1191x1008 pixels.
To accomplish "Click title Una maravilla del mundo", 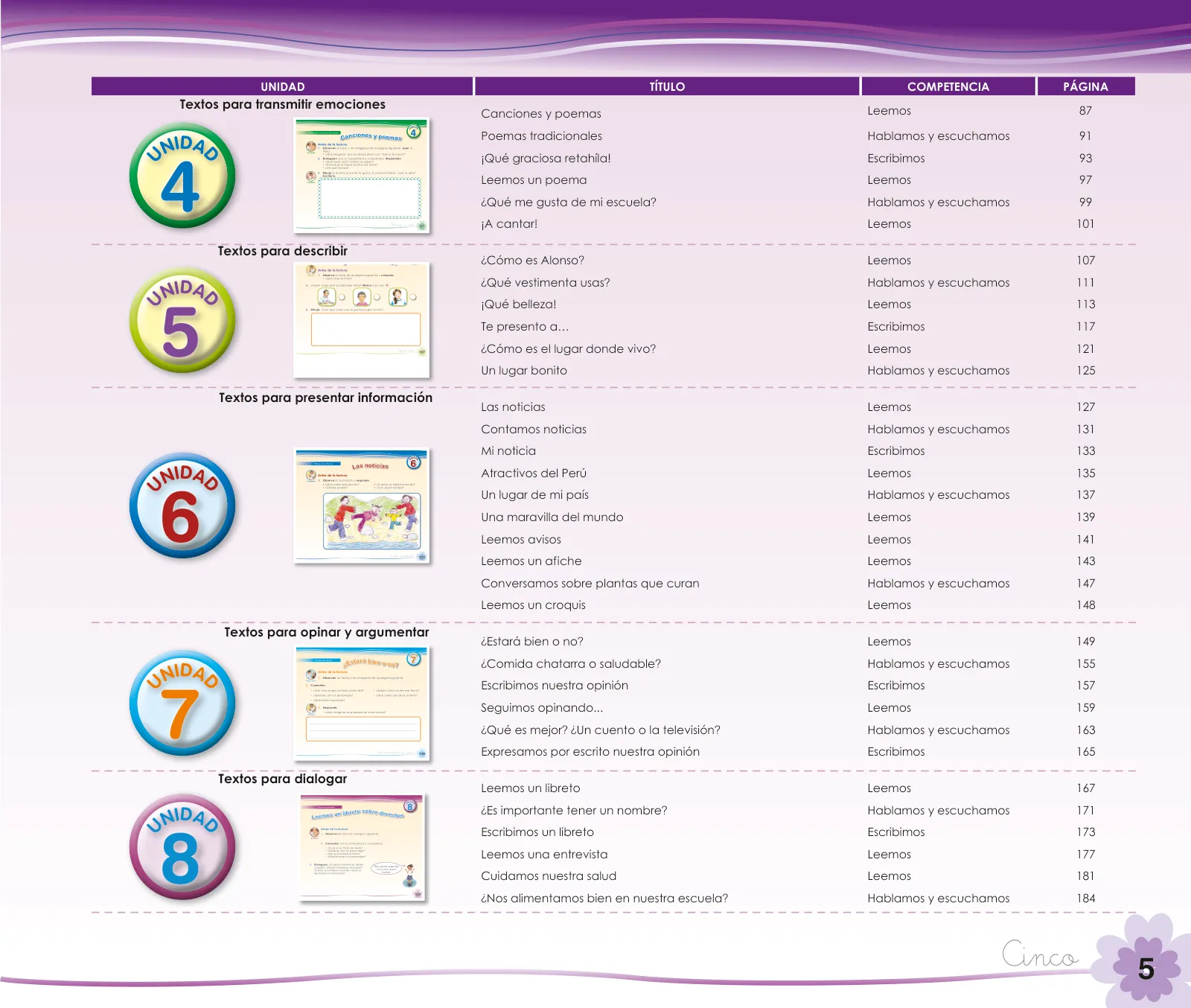I will click(552, 517).
